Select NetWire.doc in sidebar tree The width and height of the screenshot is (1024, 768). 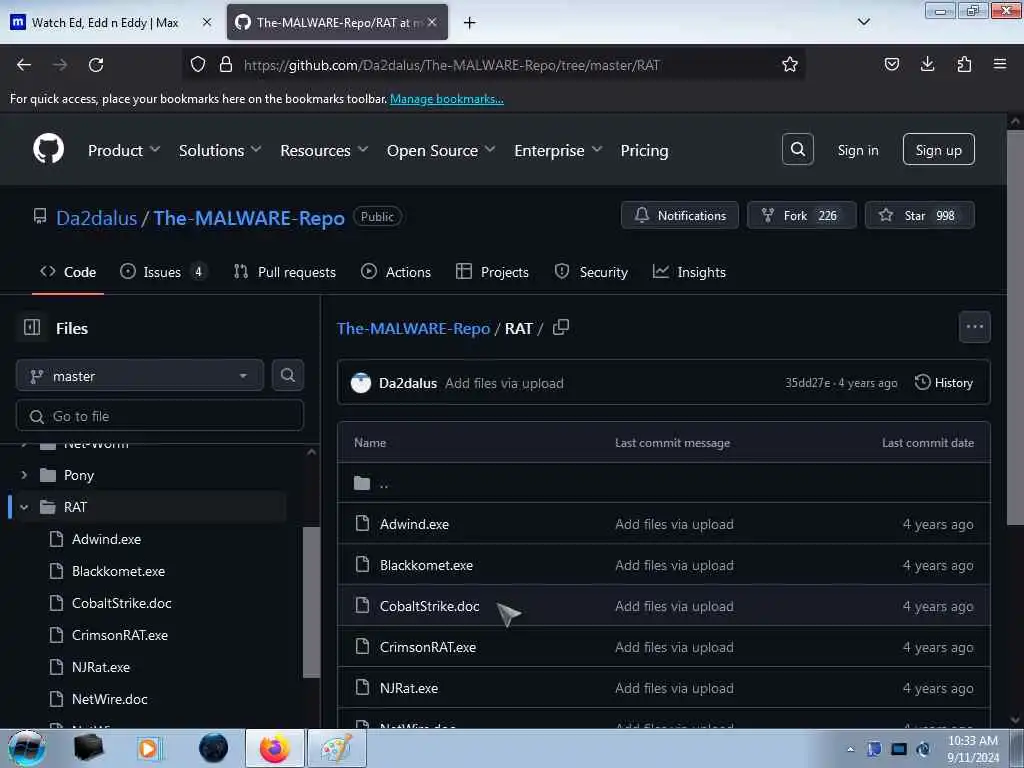click(110, 699)
